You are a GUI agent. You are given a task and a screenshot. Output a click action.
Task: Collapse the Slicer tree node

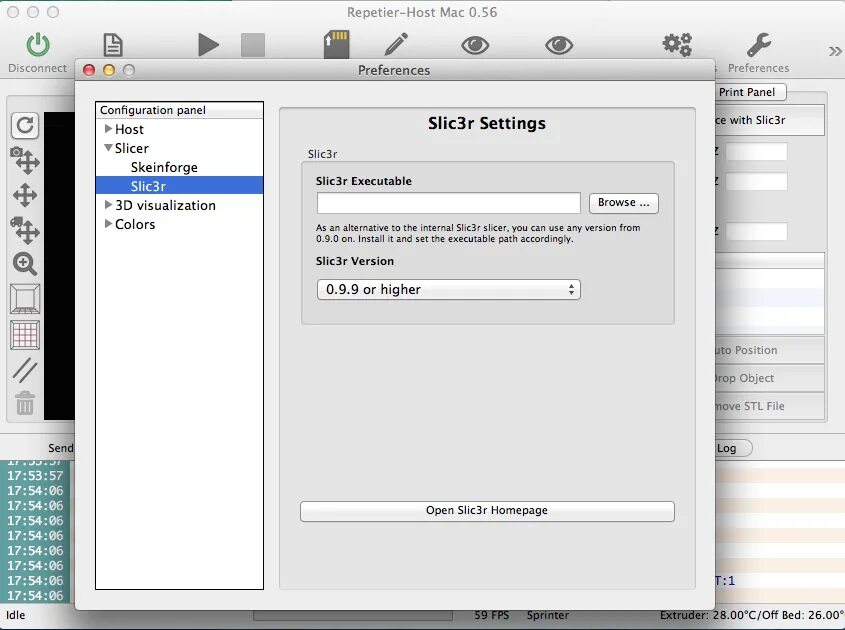(x=108, y=148)
